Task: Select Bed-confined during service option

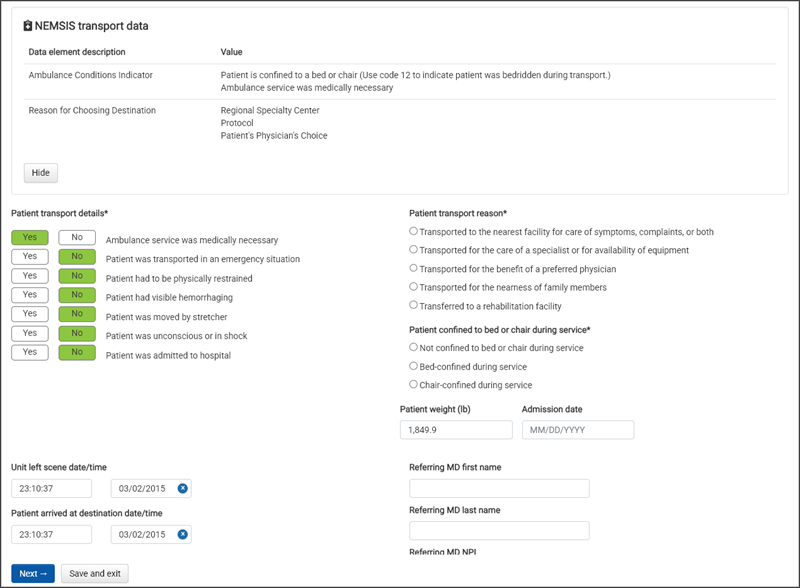Action: pos(414,366)
